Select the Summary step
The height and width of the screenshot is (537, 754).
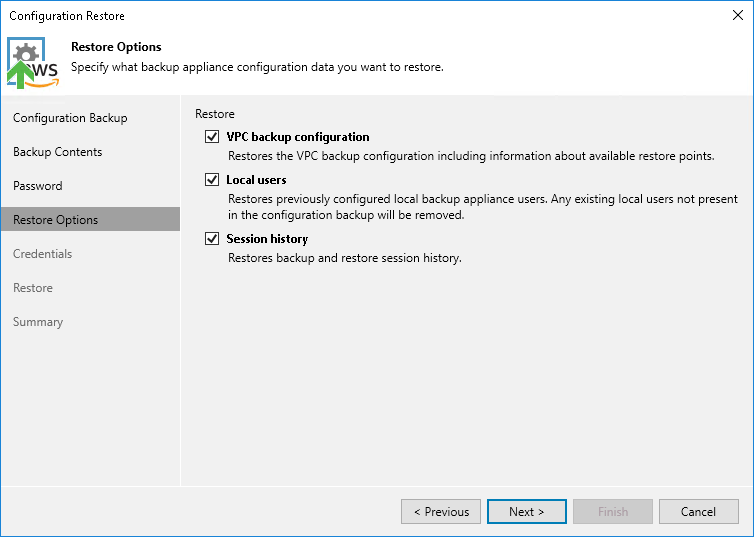click(38, 322)
